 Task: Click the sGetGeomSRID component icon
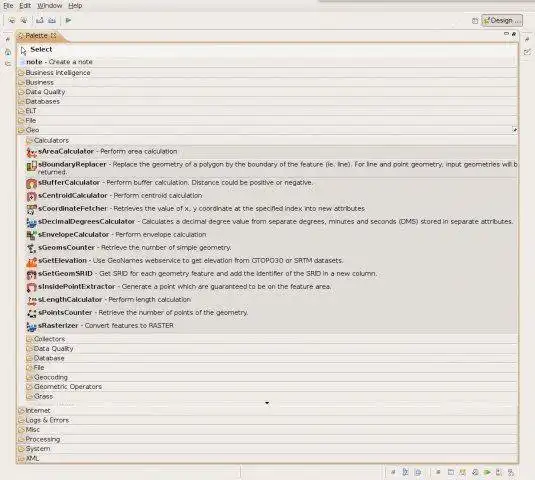pyautogui.click(x=31, y=275)
